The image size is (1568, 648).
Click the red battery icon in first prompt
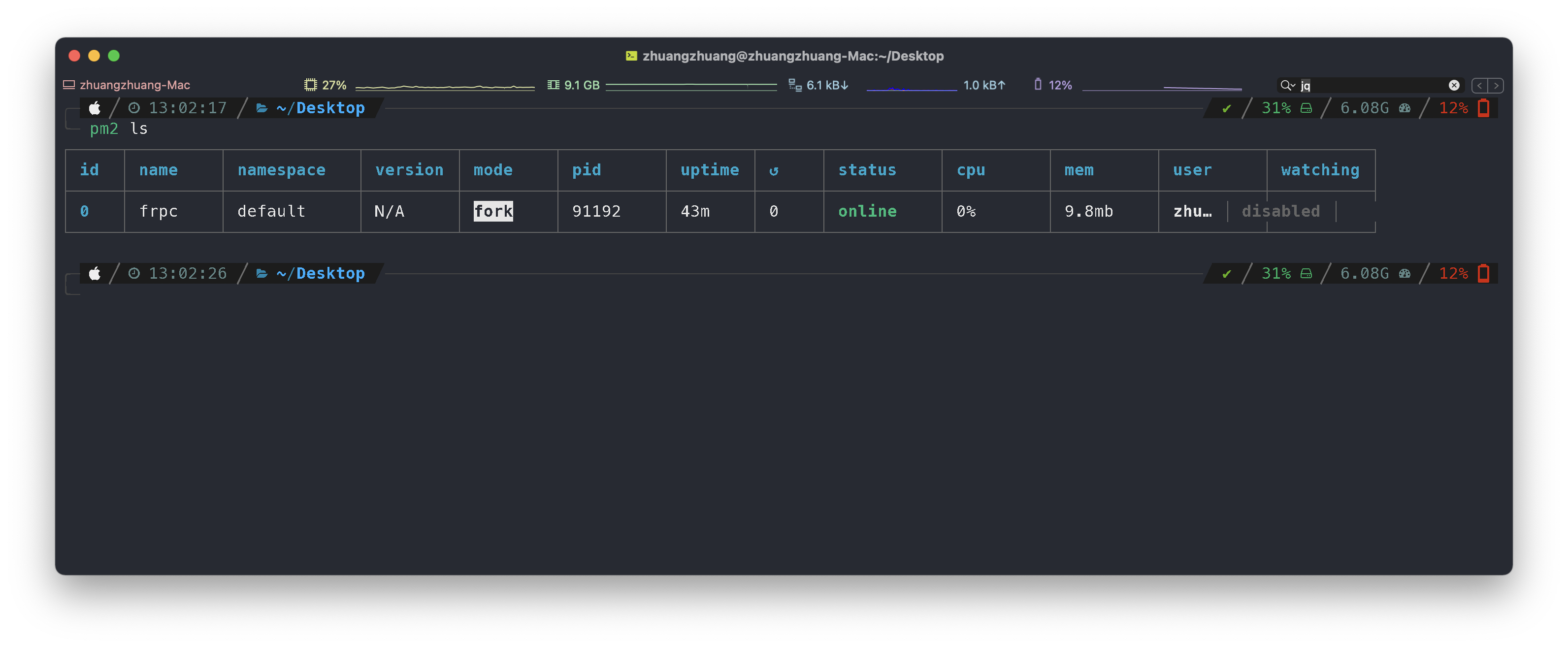pos(1484,108)
